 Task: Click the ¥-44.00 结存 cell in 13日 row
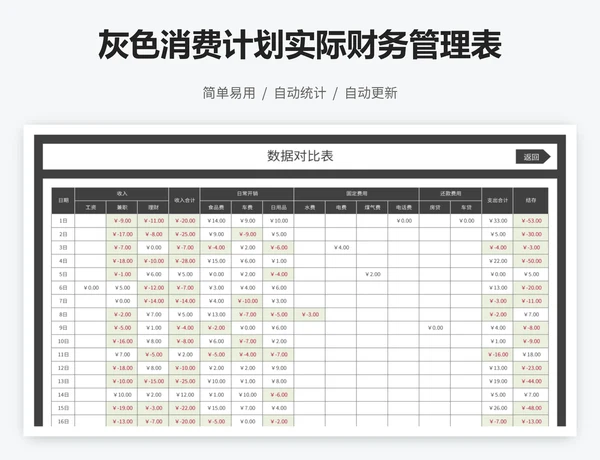point(531,381)
